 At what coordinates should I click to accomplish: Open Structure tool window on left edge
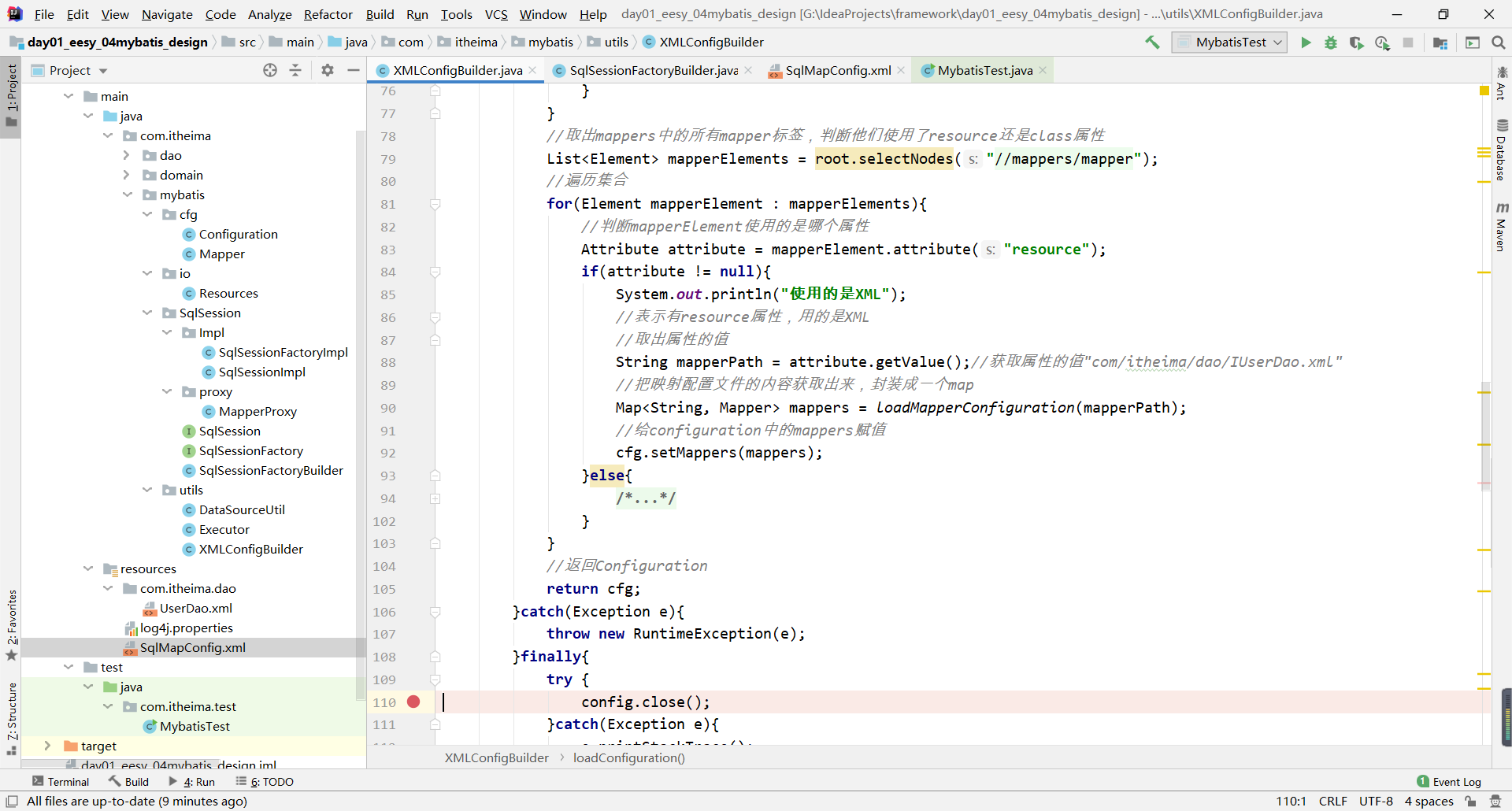[x=12, y=719]
